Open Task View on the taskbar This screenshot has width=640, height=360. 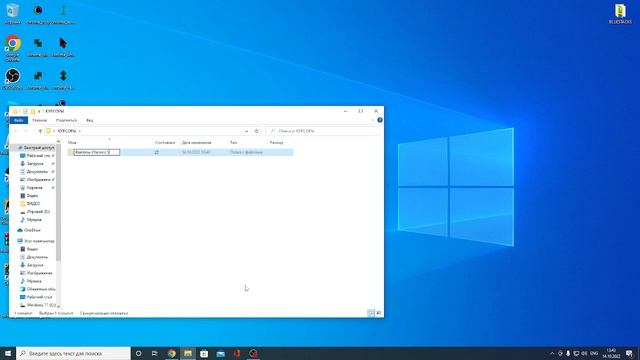155,353
